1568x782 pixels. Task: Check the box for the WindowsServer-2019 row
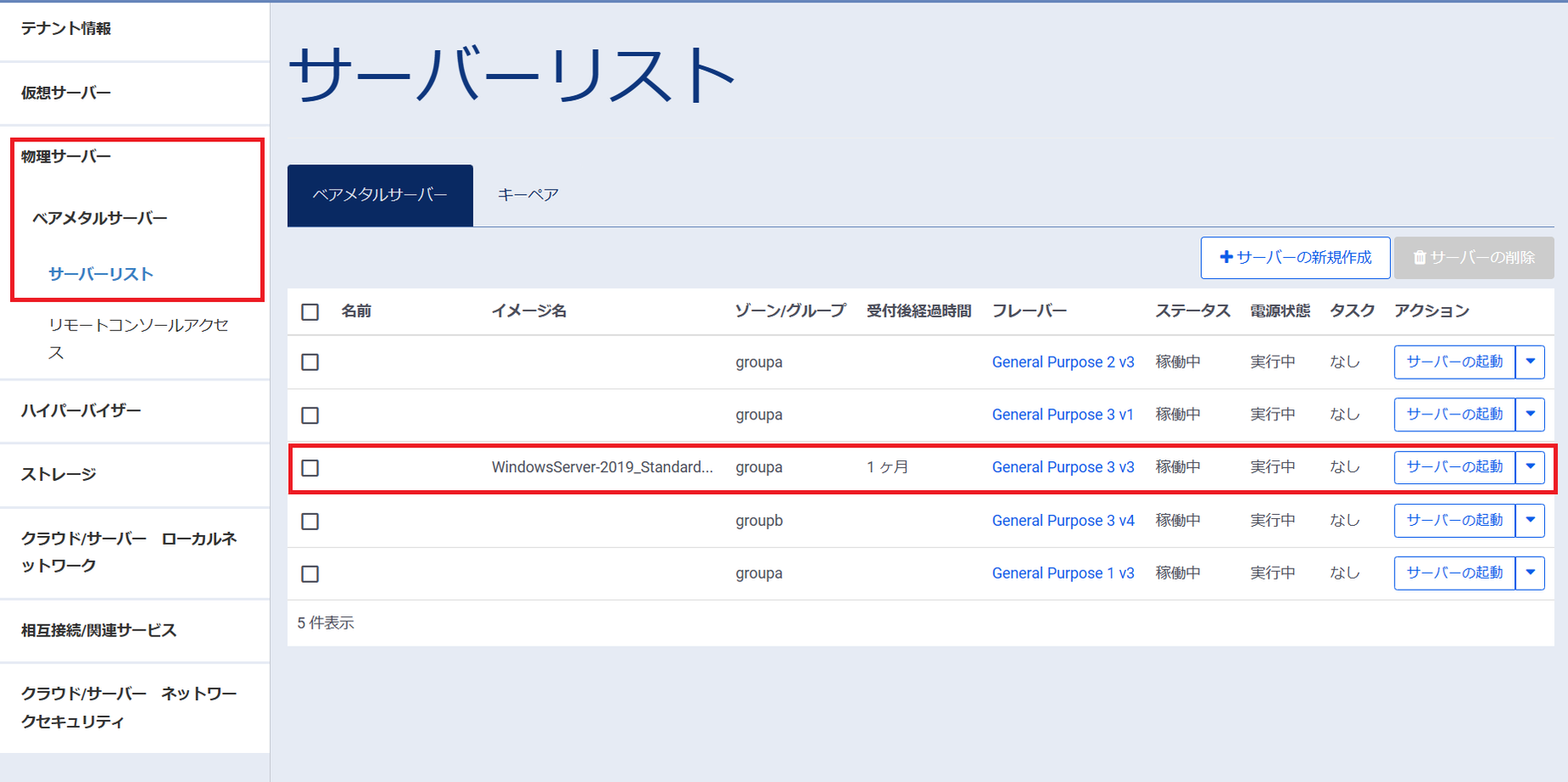click(310, 468)
